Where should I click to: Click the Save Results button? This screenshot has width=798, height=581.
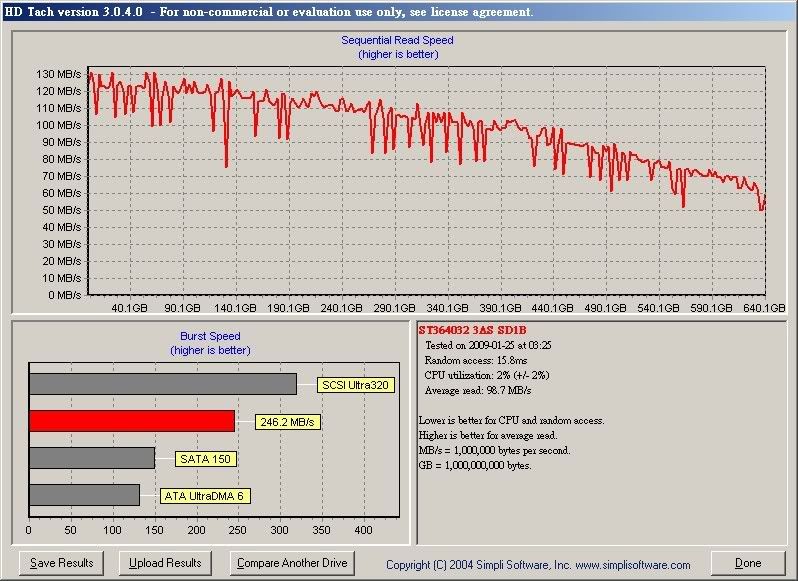62,563
